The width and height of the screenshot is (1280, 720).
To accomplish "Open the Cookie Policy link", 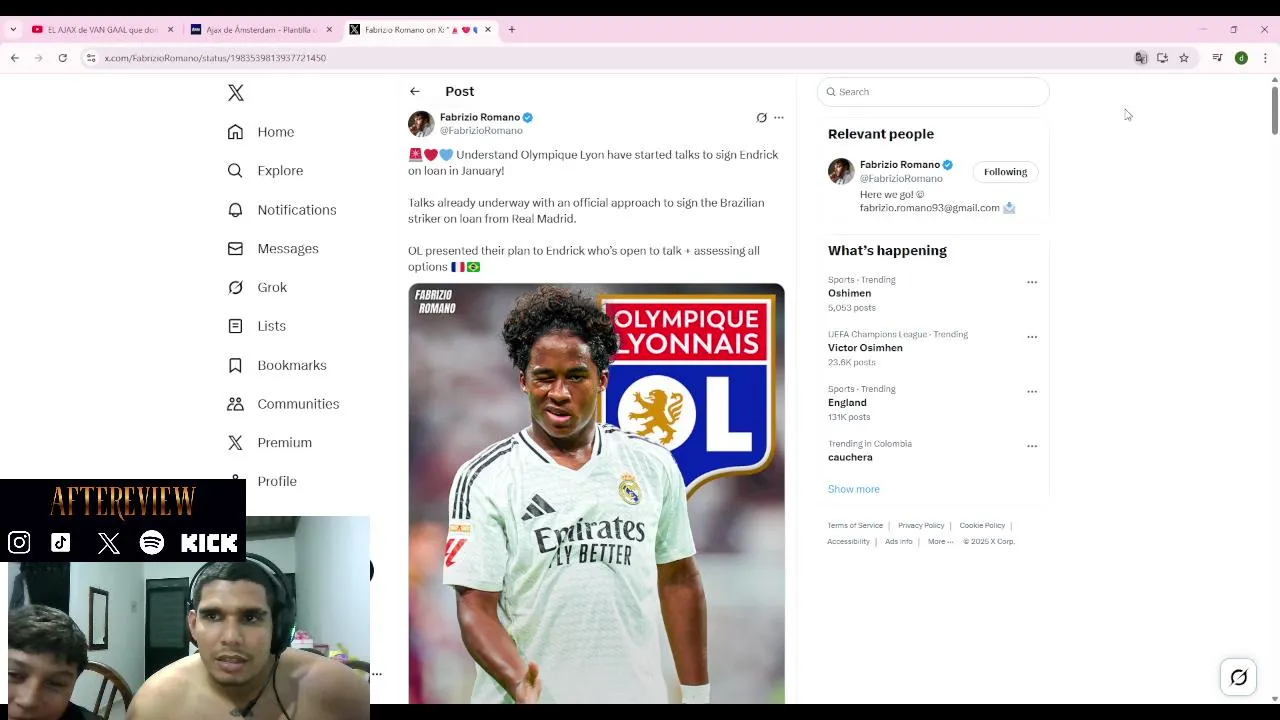I will click(982, 526).
